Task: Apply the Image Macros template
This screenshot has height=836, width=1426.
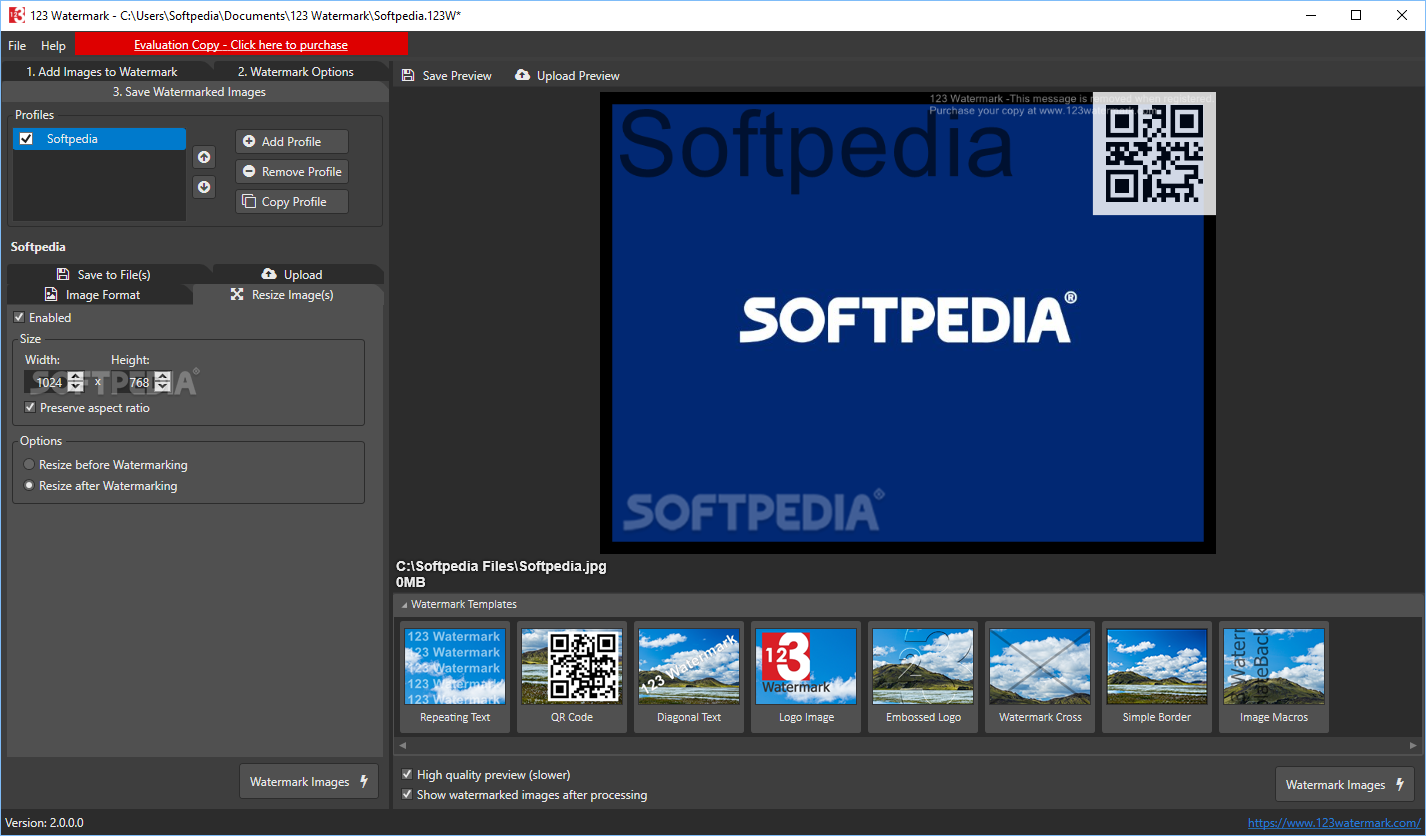Action: click(1274, 677)
